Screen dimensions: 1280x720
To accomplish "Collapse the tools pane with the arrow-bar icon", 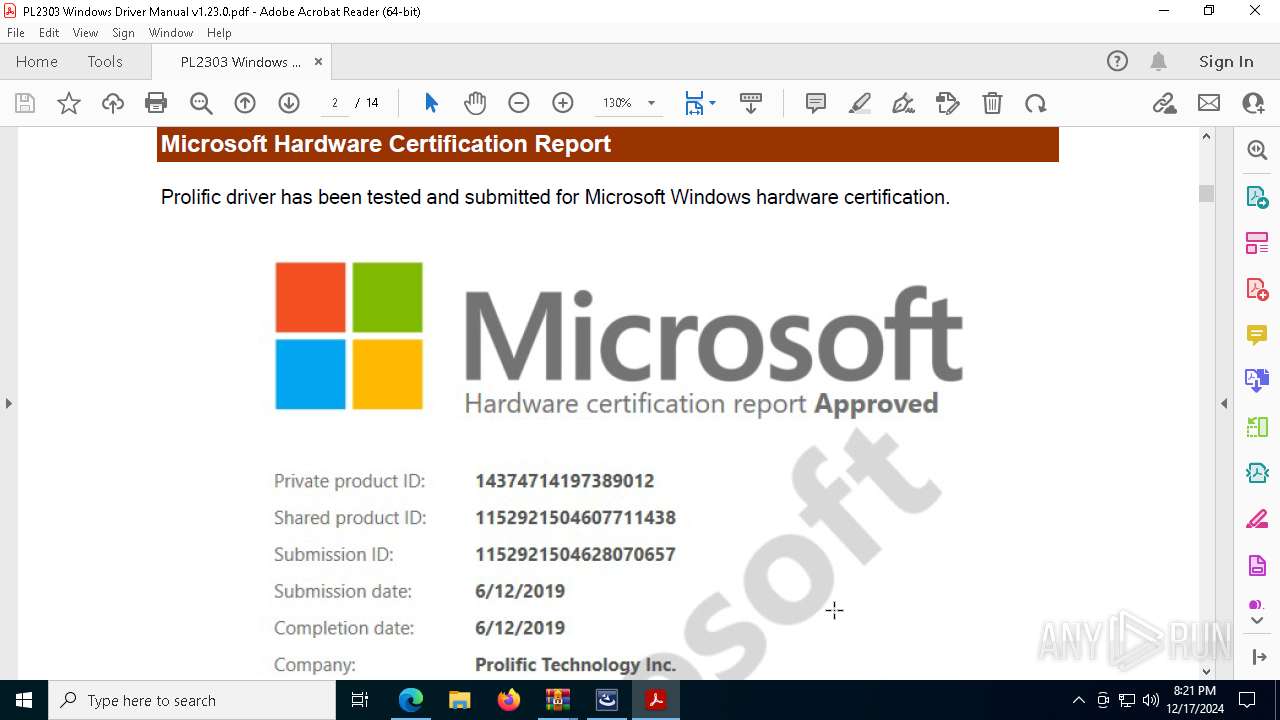I will (1257, 657).
